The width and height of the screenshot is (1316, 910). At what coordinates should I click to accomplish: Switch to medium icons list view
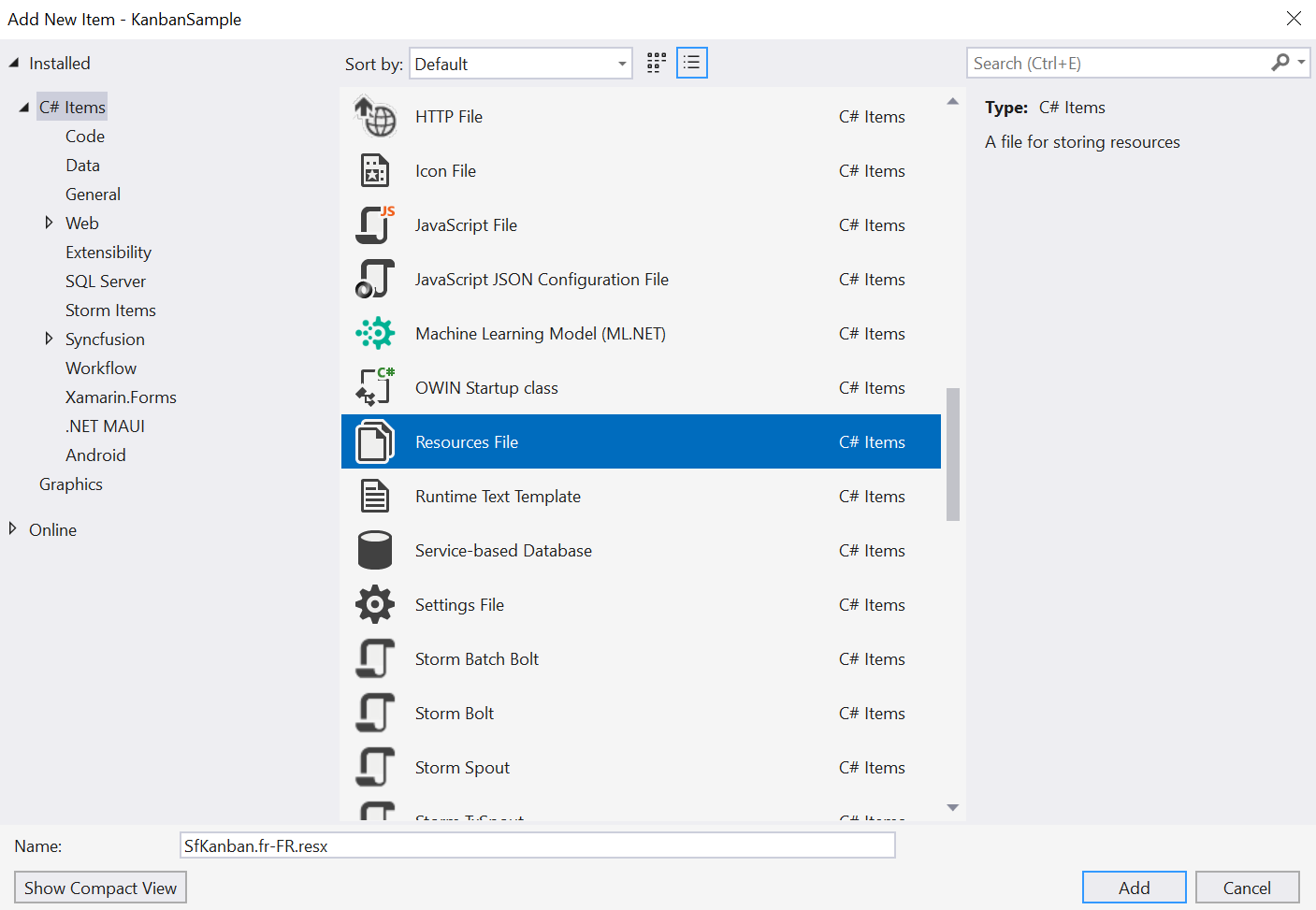[692, 63]
